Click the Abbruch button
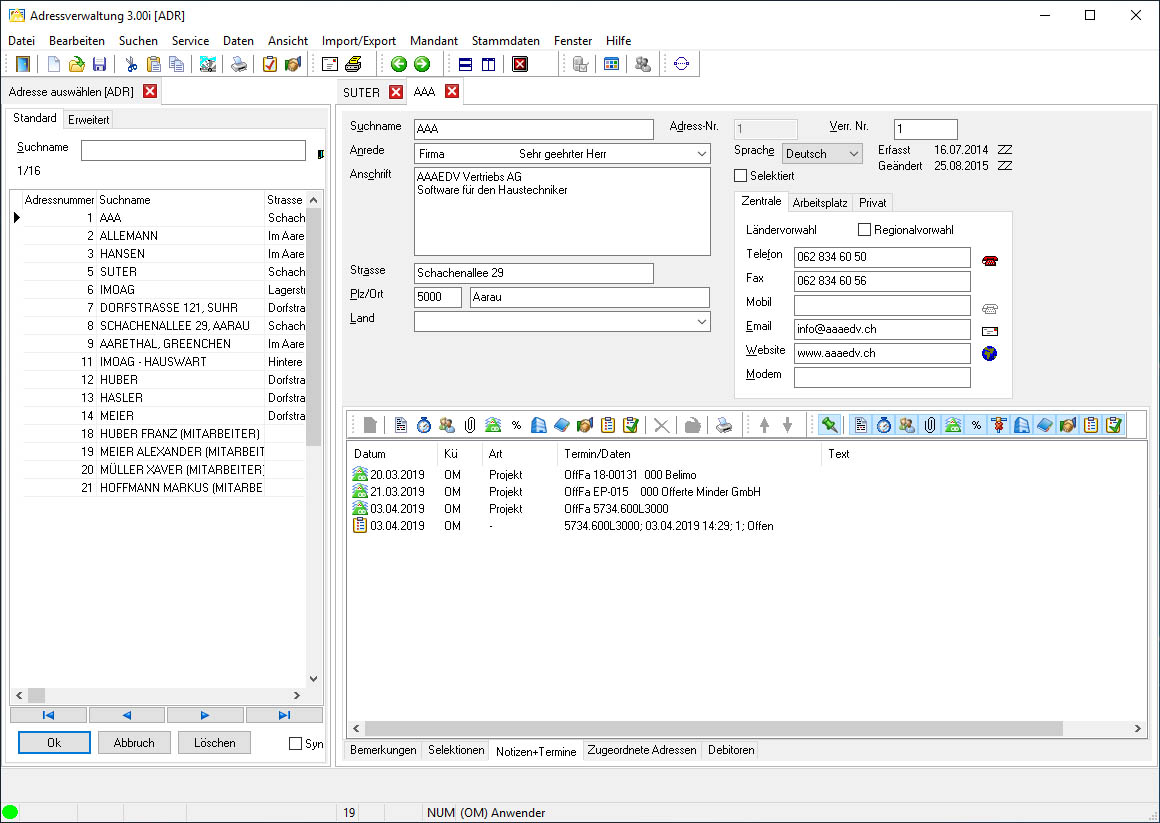Image resolution: width=1160 pixels, height=823 pixels. click(x=134, y=743)
